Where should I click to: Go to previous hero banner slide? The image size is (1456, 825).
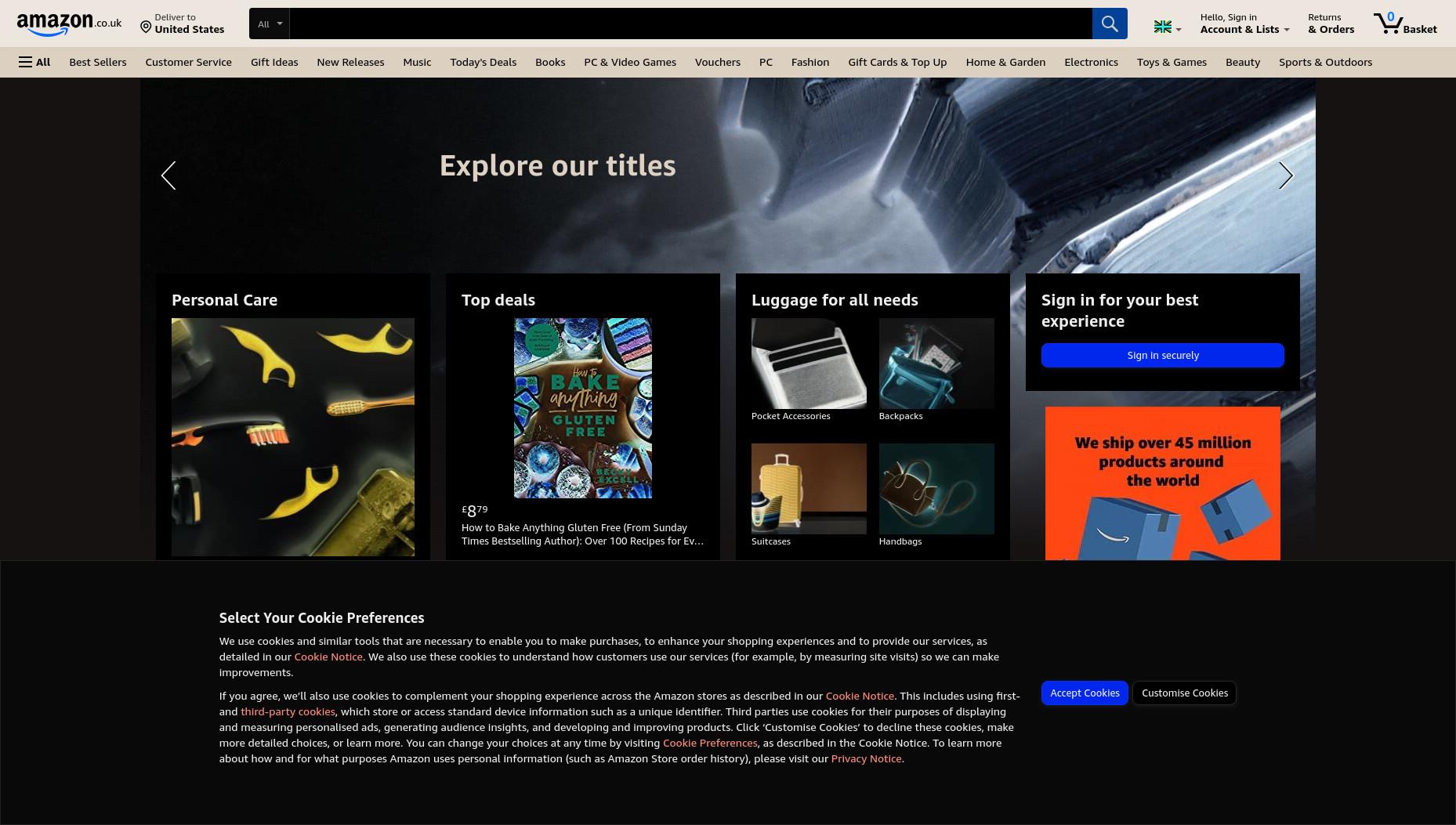pos(168,175)
